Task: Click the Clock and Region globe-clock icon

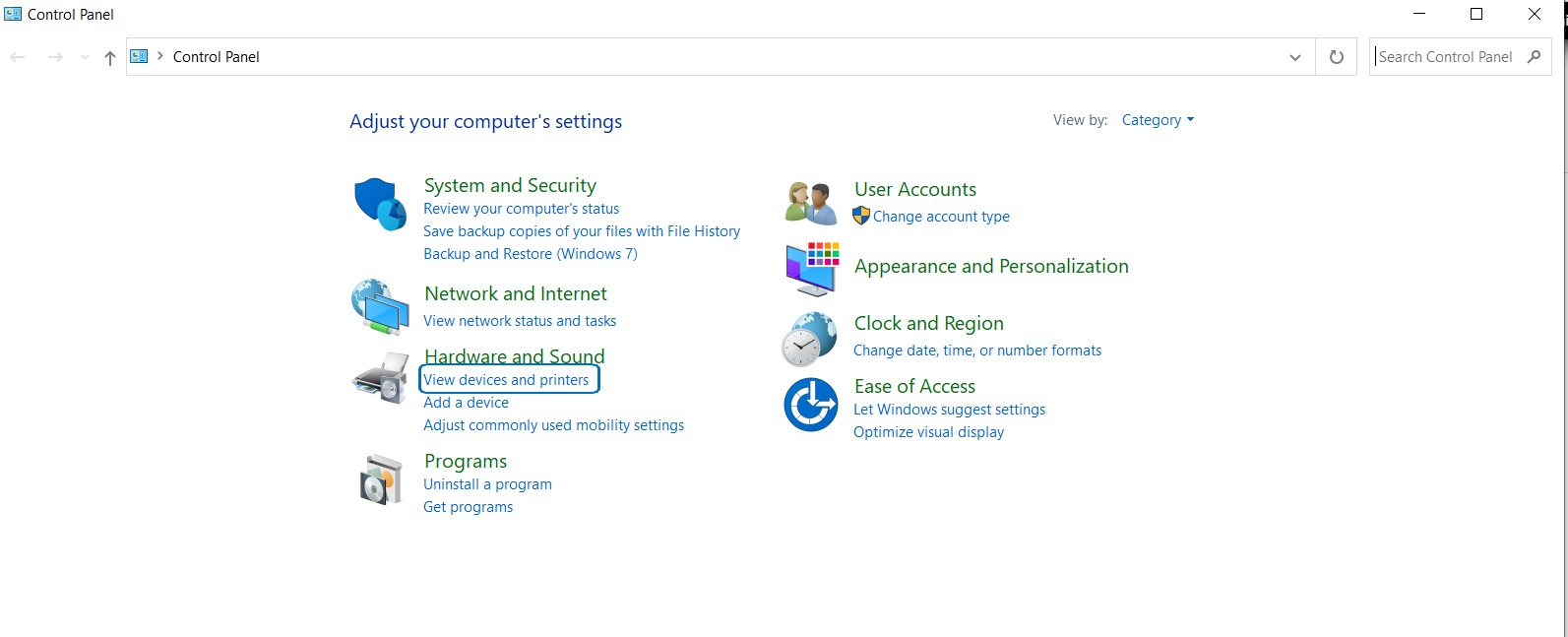Action: coord(810,339)
